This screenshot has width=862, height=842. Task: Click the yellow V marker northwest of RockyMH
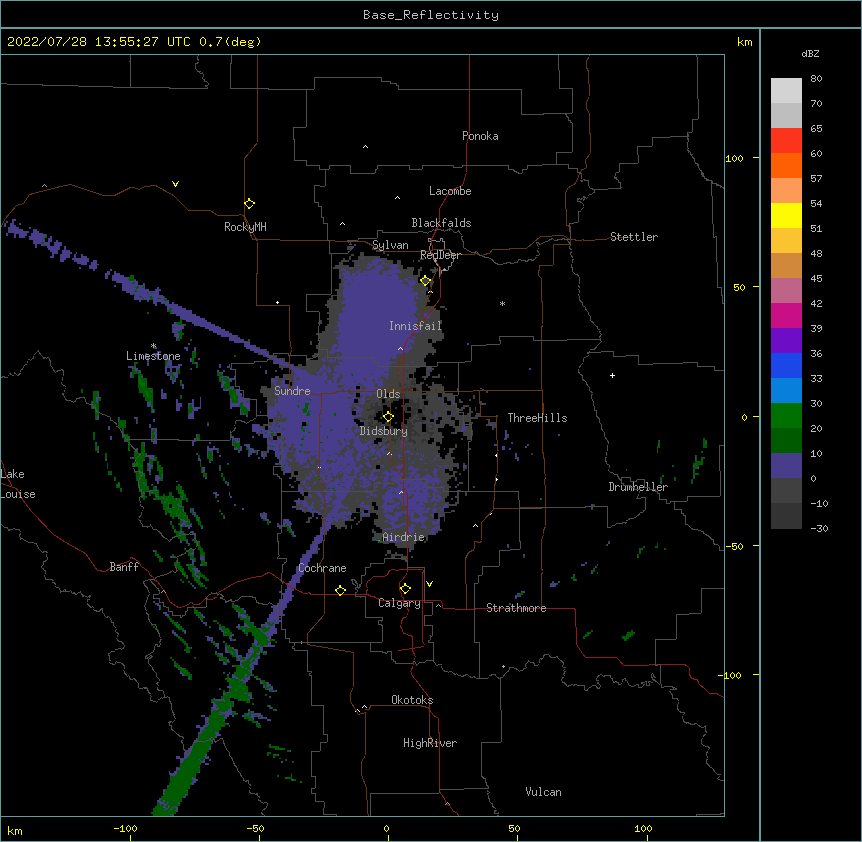(175, 184)
